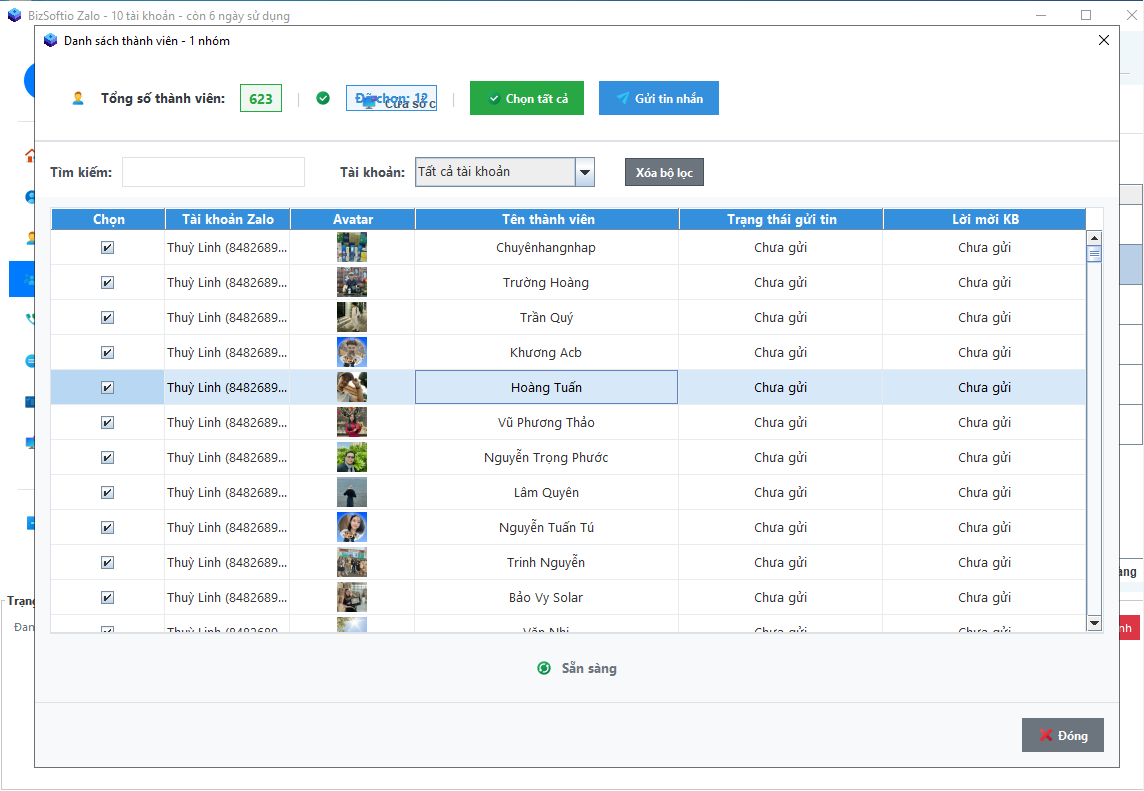The width and height of the screenshot is (1144, 791).
Task: Click the Tất cả tài khoản combo box
Action: [x=495, y=172]
